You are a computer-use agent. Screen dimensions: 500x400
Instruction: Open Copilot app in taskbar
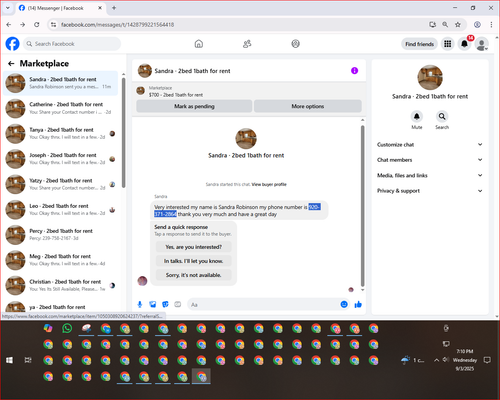[x=48, y=328]
